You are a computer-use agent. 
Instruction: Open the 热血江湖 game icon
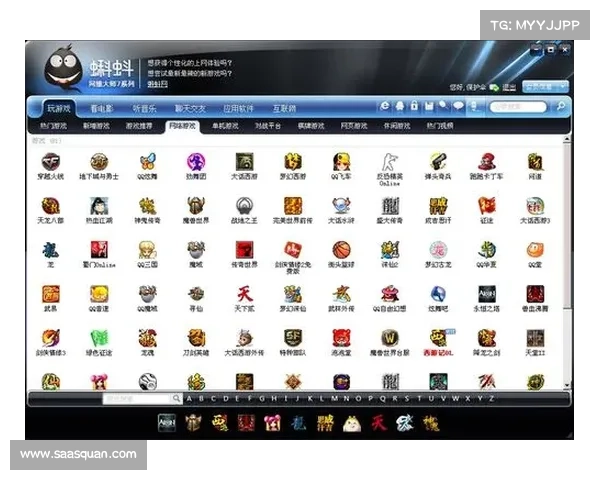tap(99, 206)
